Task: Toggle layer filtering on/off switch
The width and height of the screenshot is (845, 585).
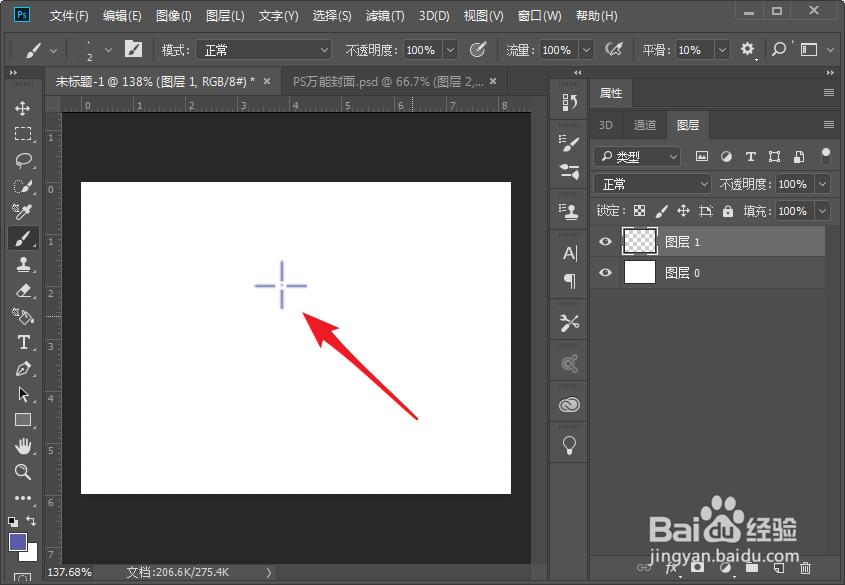Action: [x=825, y=156]
